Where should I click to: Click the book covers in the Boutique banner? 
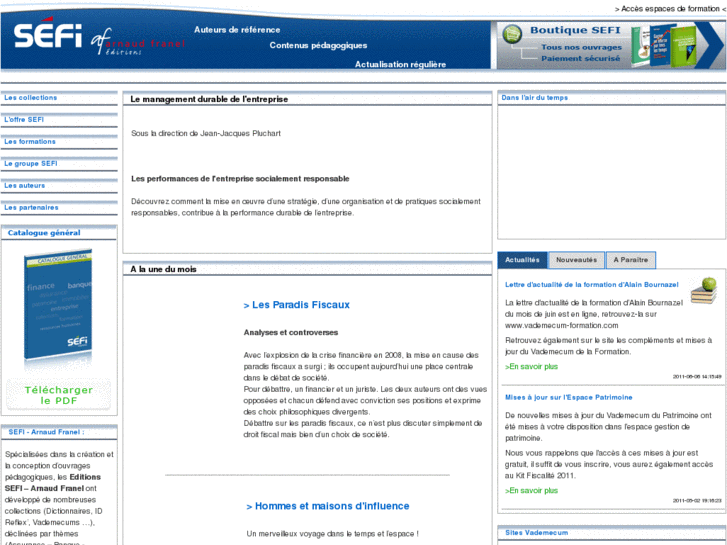point(663,45)
